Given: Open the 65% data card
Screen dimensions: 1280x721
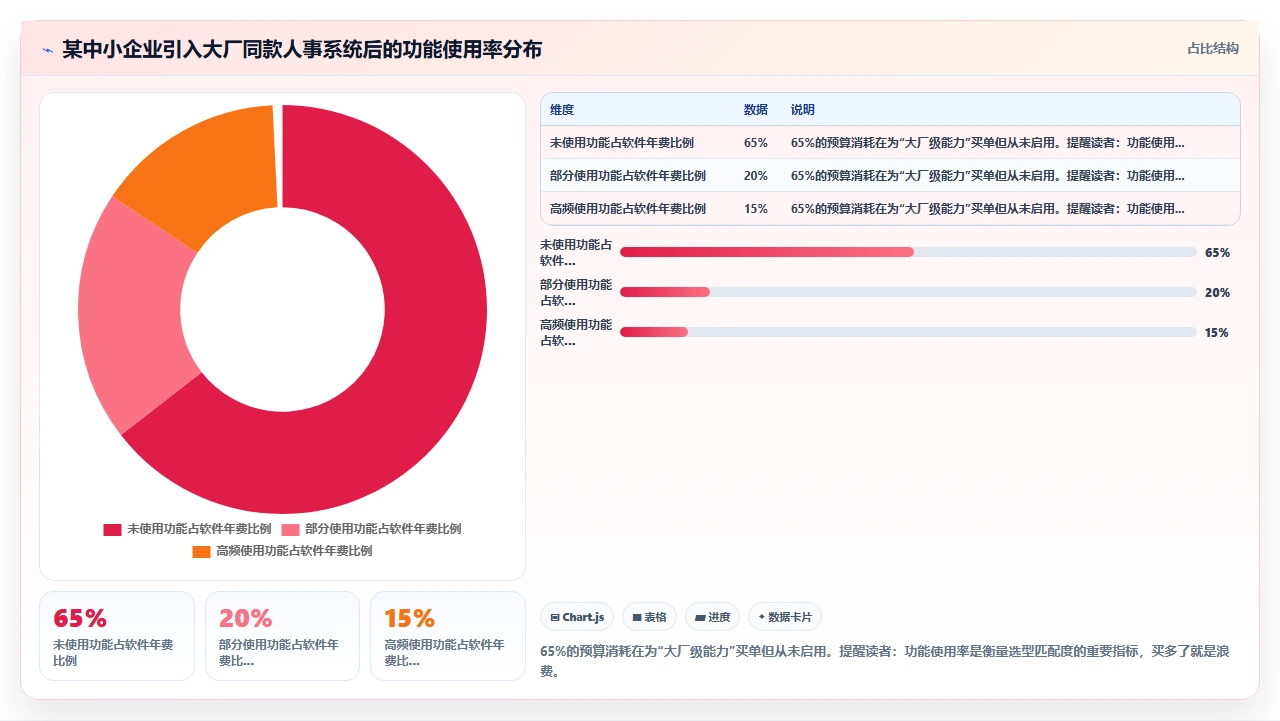Looking at the screenshot, I should click(x=117, y=636).
